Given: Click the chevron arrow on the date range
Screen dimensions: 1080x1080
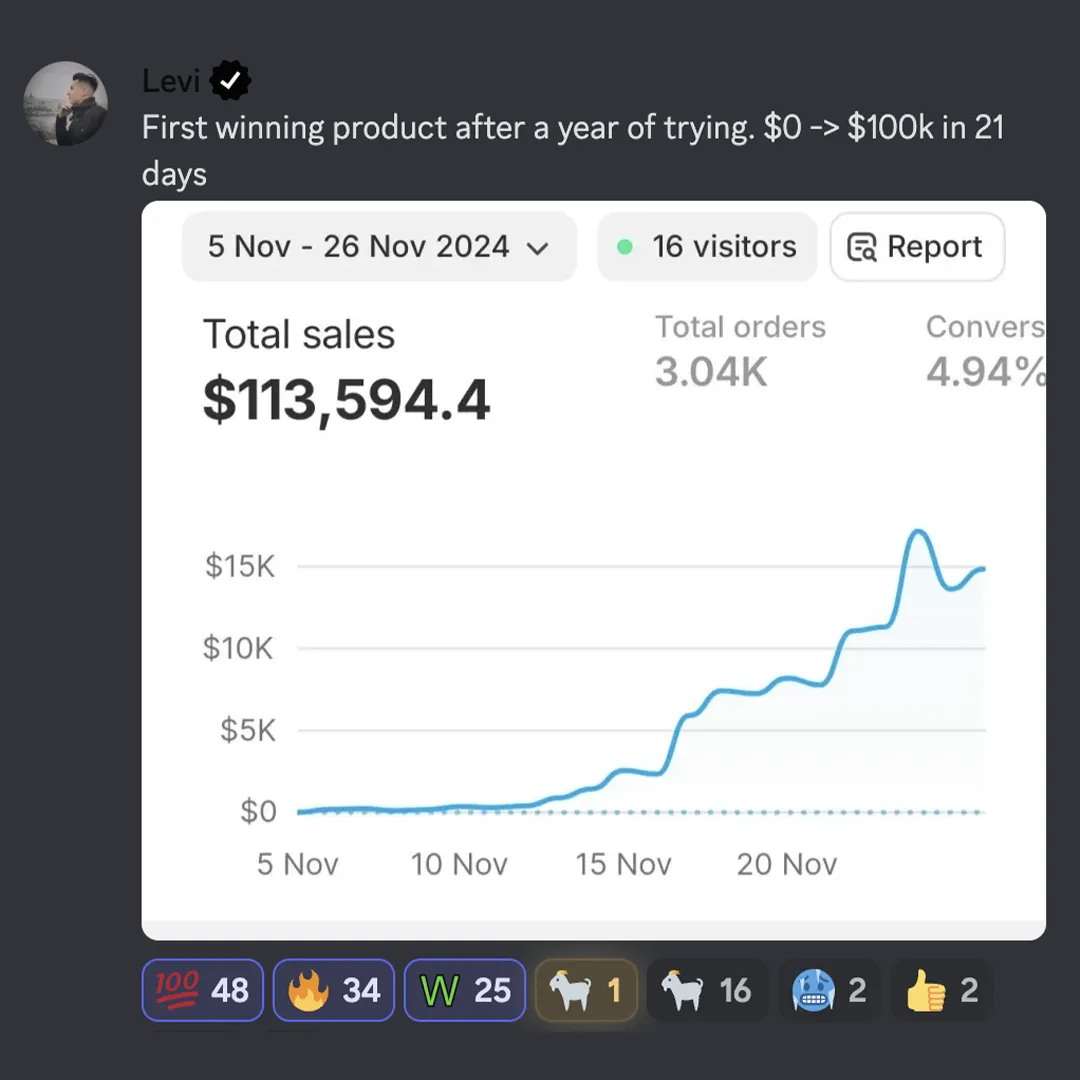Looking at the screenshot, I should 537,248.
